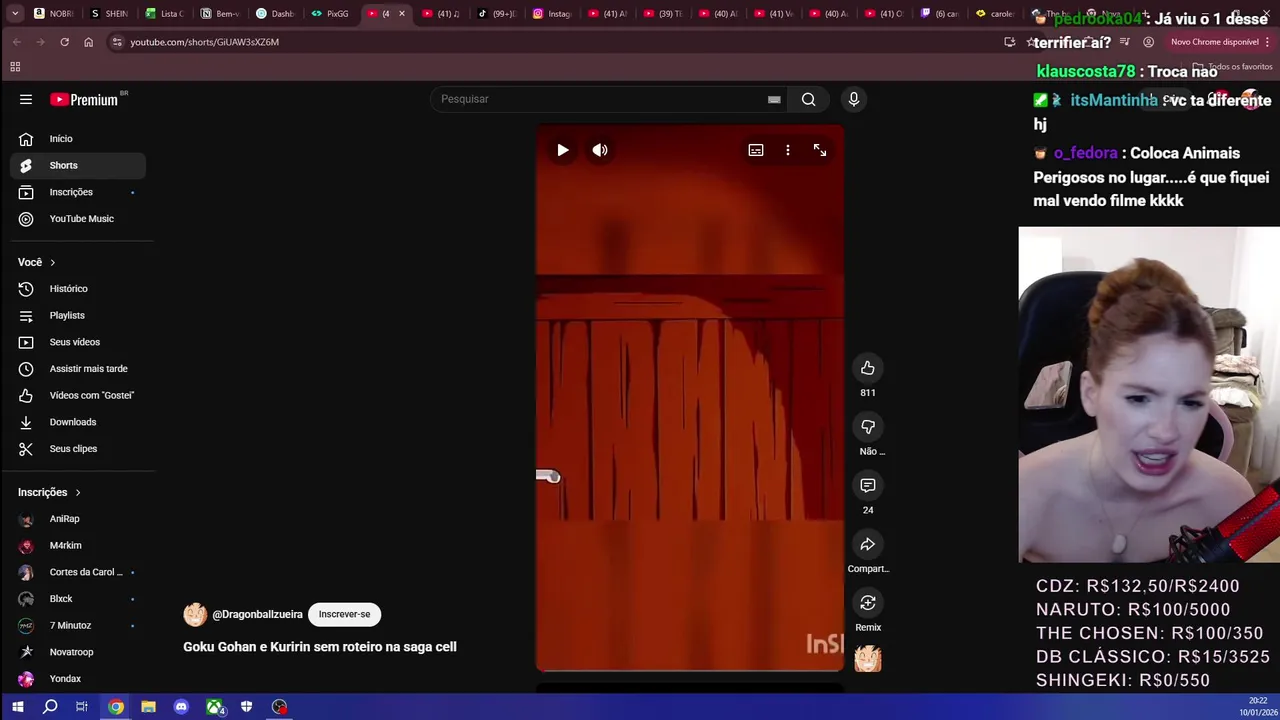Open the Short's sound source thumbnail
The height and width of the screenshot is (720, 1280).
pyautogui.click(x=868, y=659)
